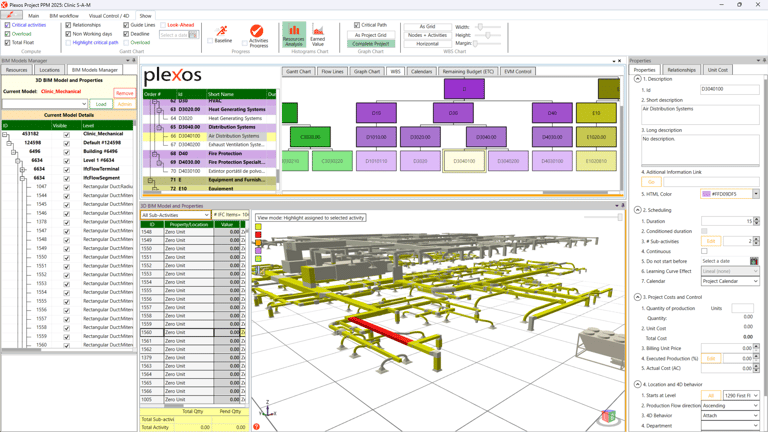Open the Production Flow direction dropdown
The width and height of the screenshot is (768, 432).
click(x=730, y=406)
